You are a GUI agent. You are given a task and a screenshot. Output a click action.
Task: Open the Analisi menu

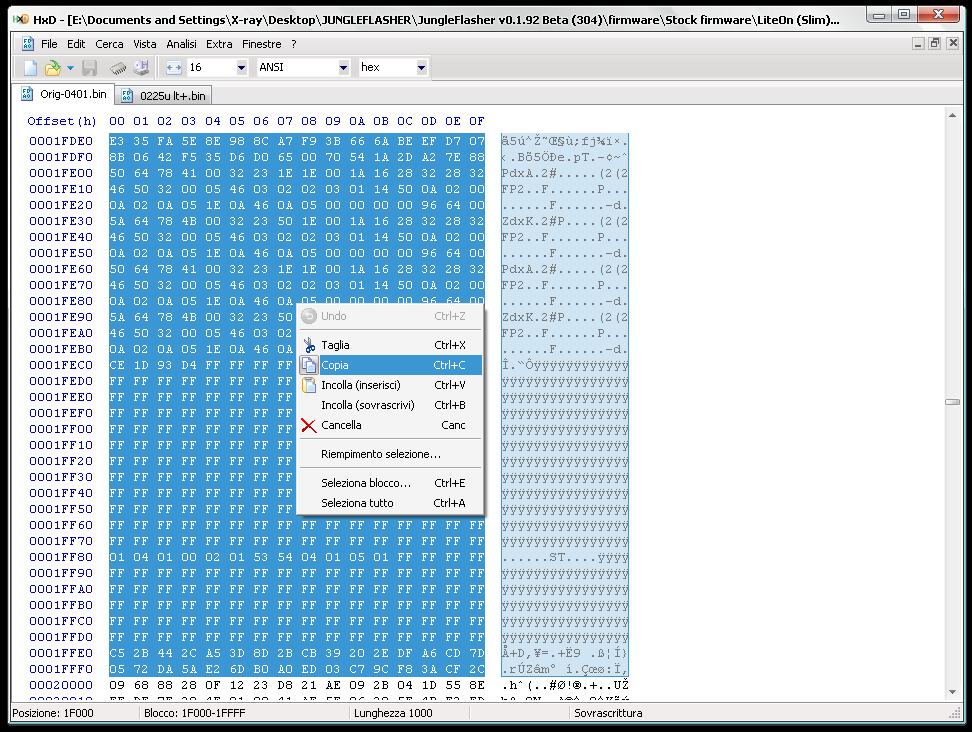coord(181,44)
